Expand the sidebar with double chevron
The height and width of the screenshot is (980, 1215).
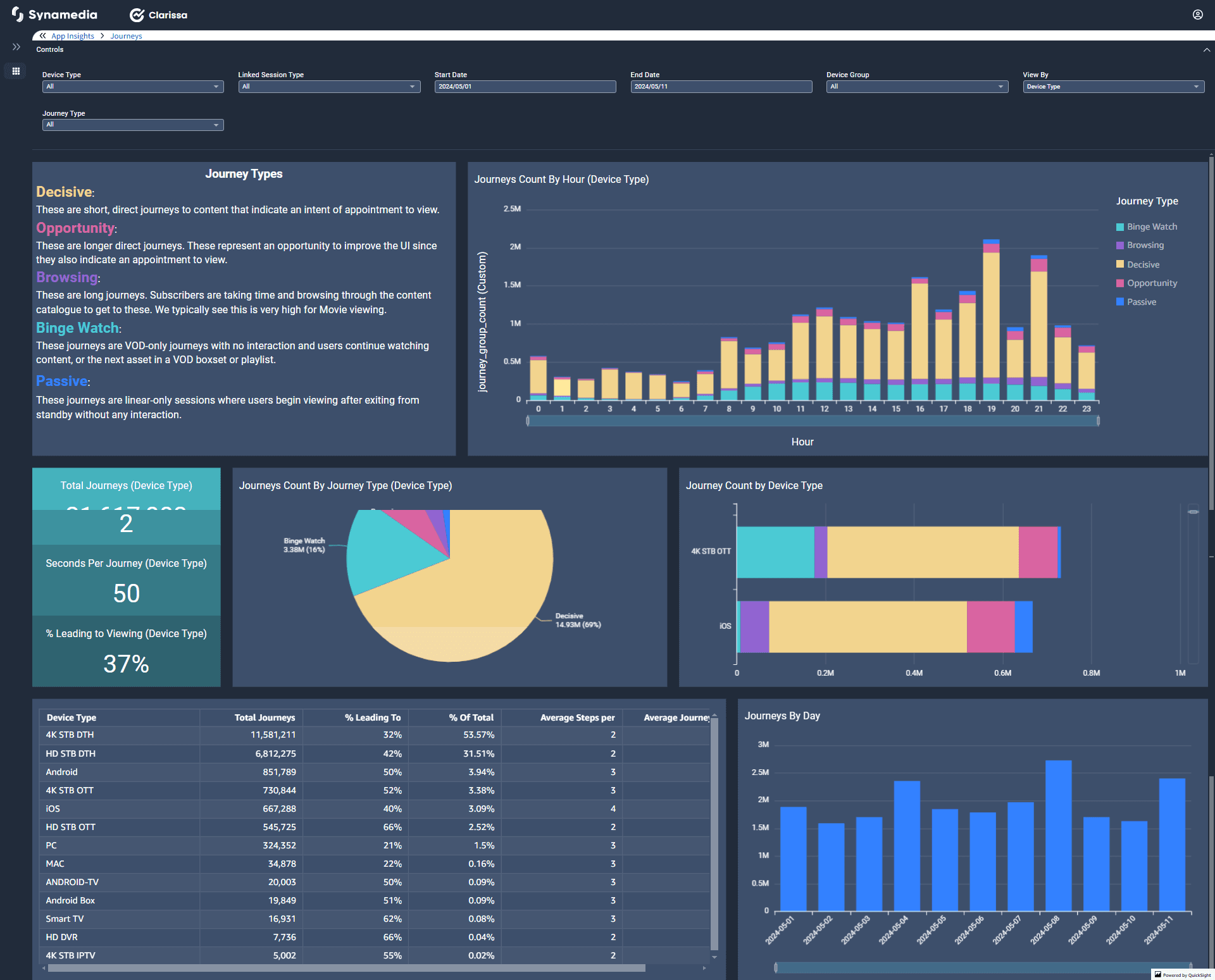[16, 47]
